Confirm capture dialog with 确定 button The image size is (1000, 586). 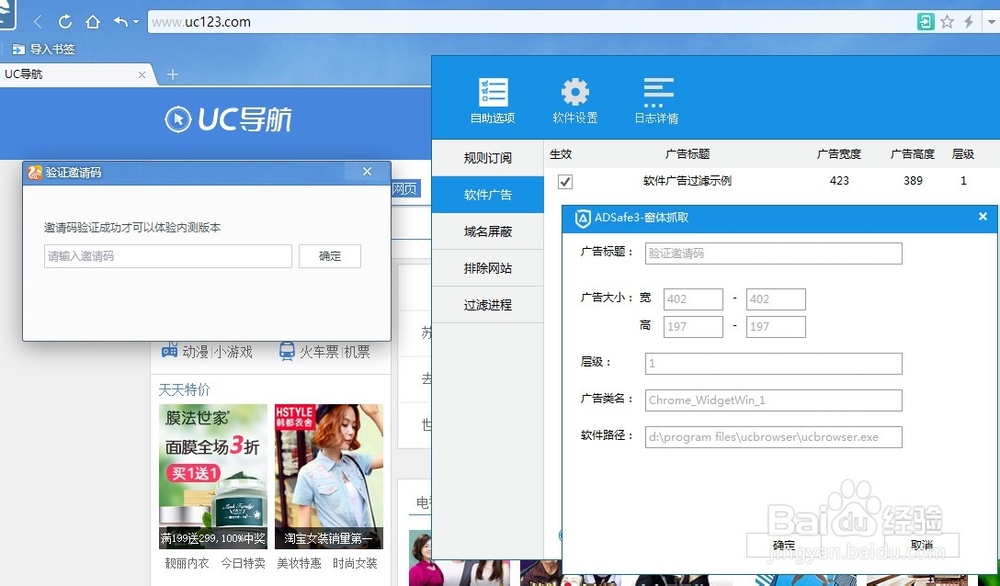coord(784,545)
